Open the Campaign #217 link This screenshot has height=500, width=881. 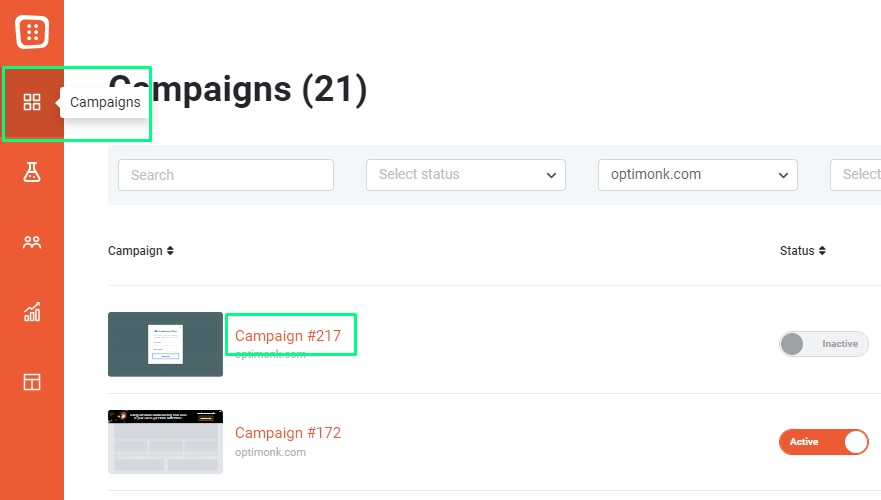pos(288,335)
